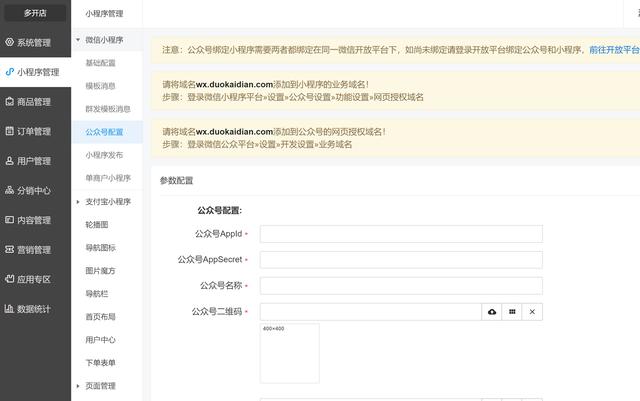Image resolution: width=640 pixels, height=401 pixels.
Task: Click the 多开店 logo button
Action: tap(35, 13)
